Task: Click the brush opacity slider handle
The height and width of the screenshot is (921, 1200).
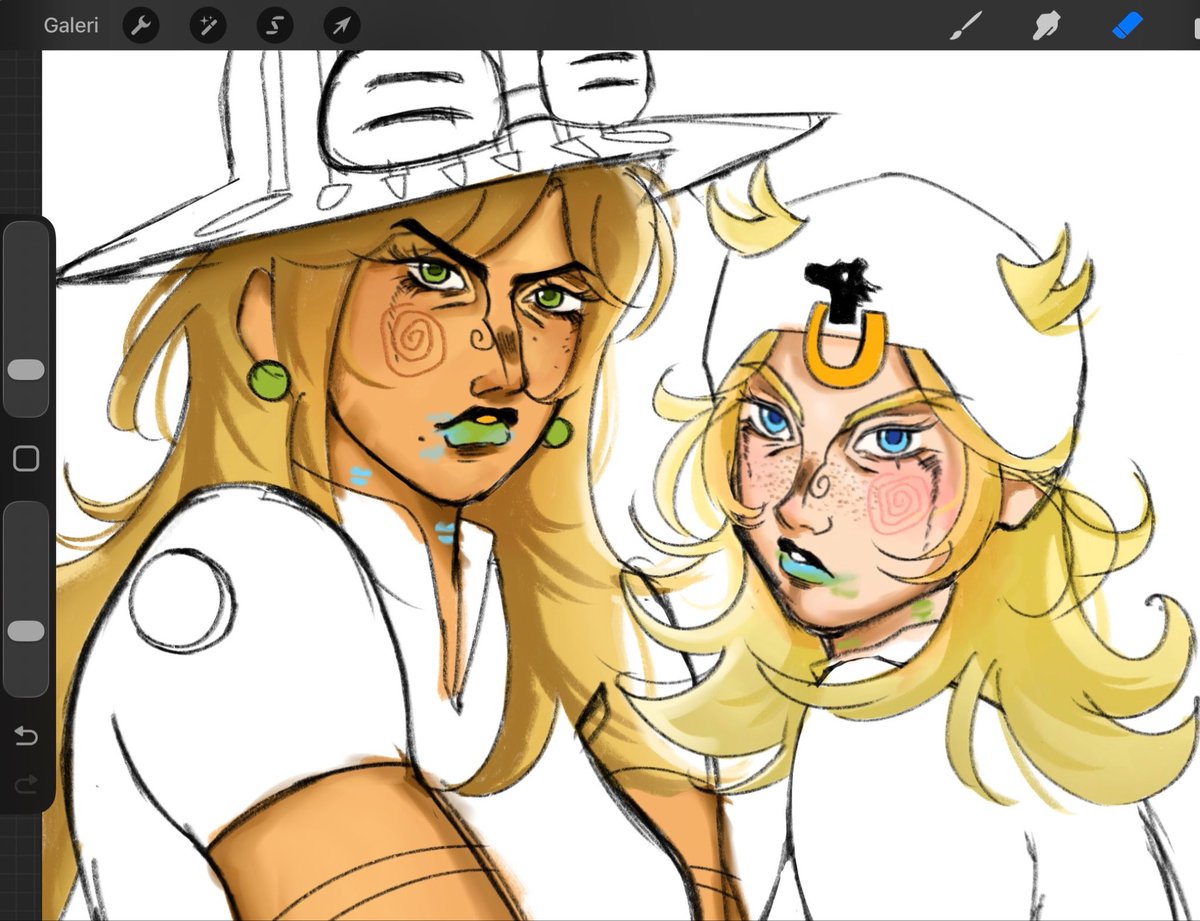Action: click(26, 631)
